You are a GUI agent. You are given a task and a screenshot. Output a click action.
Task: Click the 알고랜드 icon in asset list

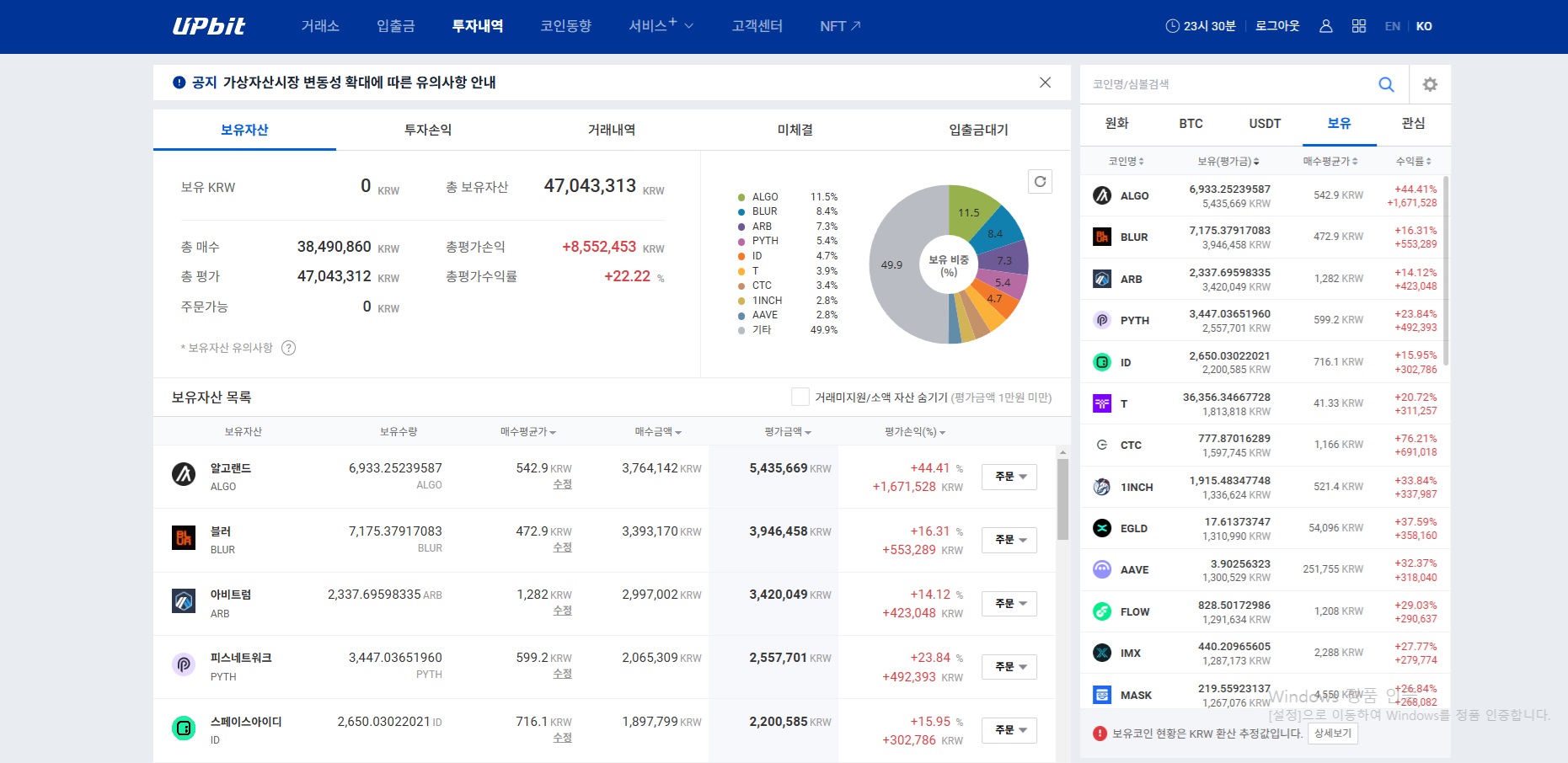tap(184, 474)
